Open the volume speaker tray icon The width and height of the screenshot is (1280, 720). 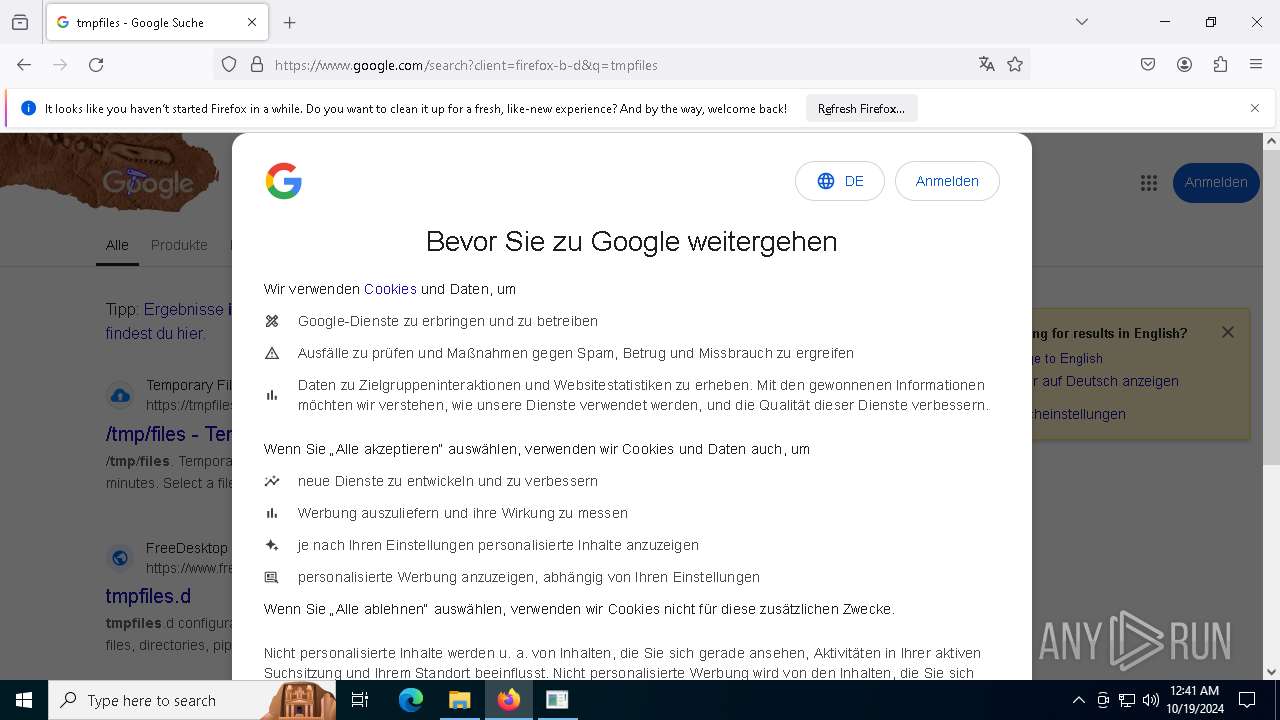(x=1151, y=700)
